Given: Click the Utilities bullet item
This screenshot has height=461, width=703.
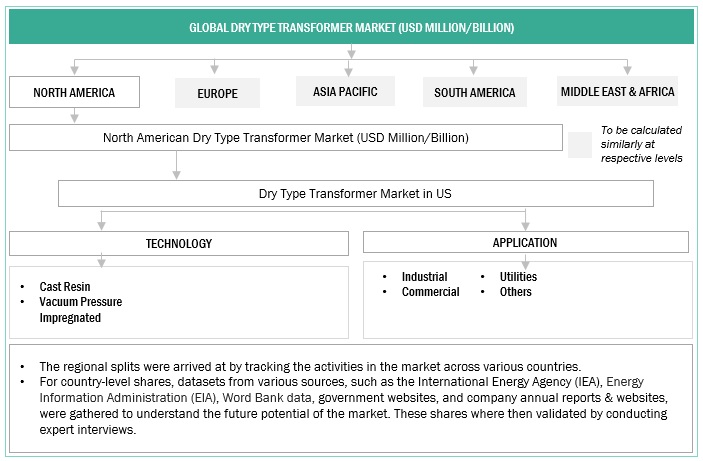Looking at the screenshot, I should click(x=518, y=277).
